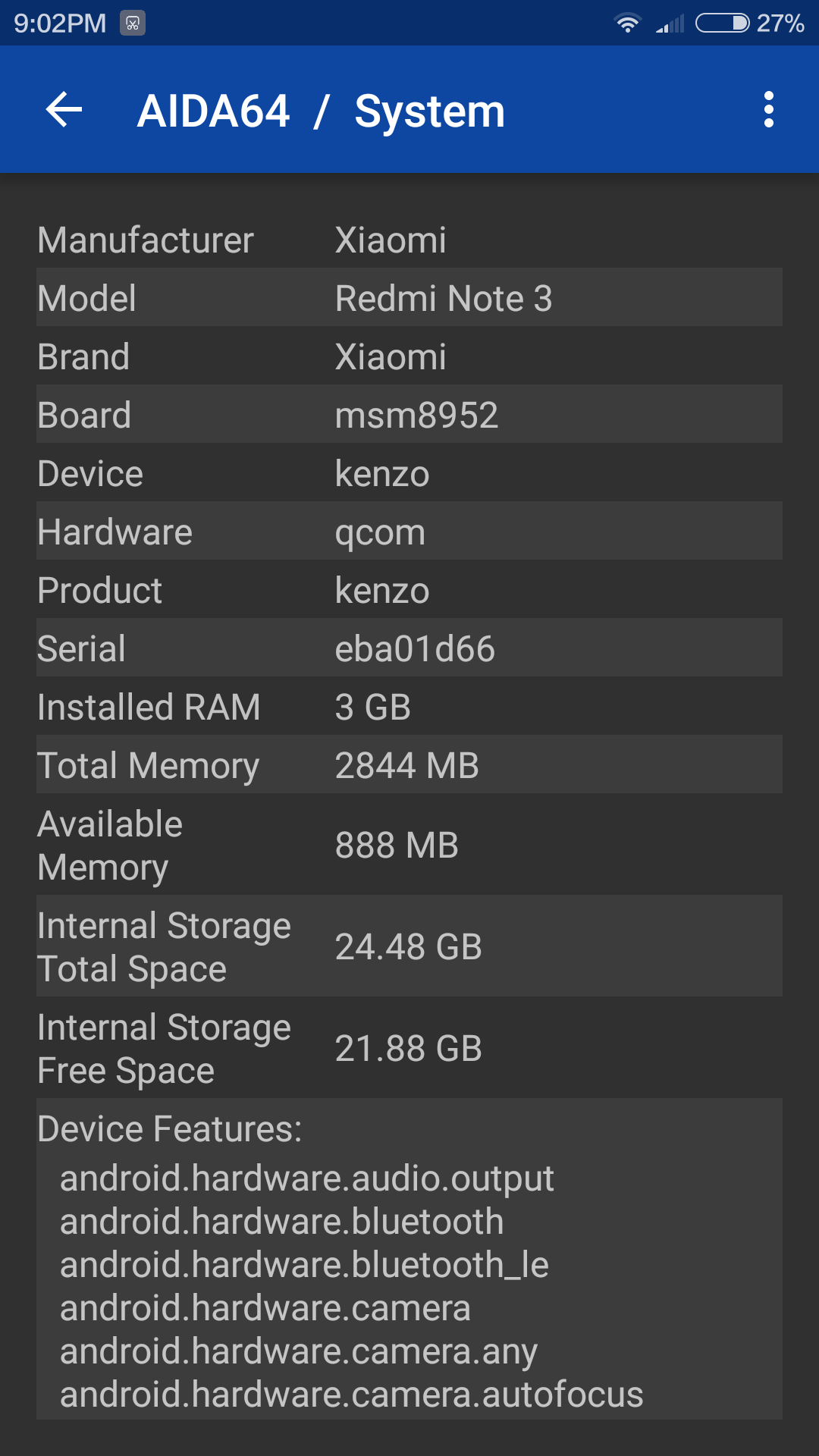Tap the back arrow icon
The width and height of the screenshot is (819, 1456).
[64, 110]
